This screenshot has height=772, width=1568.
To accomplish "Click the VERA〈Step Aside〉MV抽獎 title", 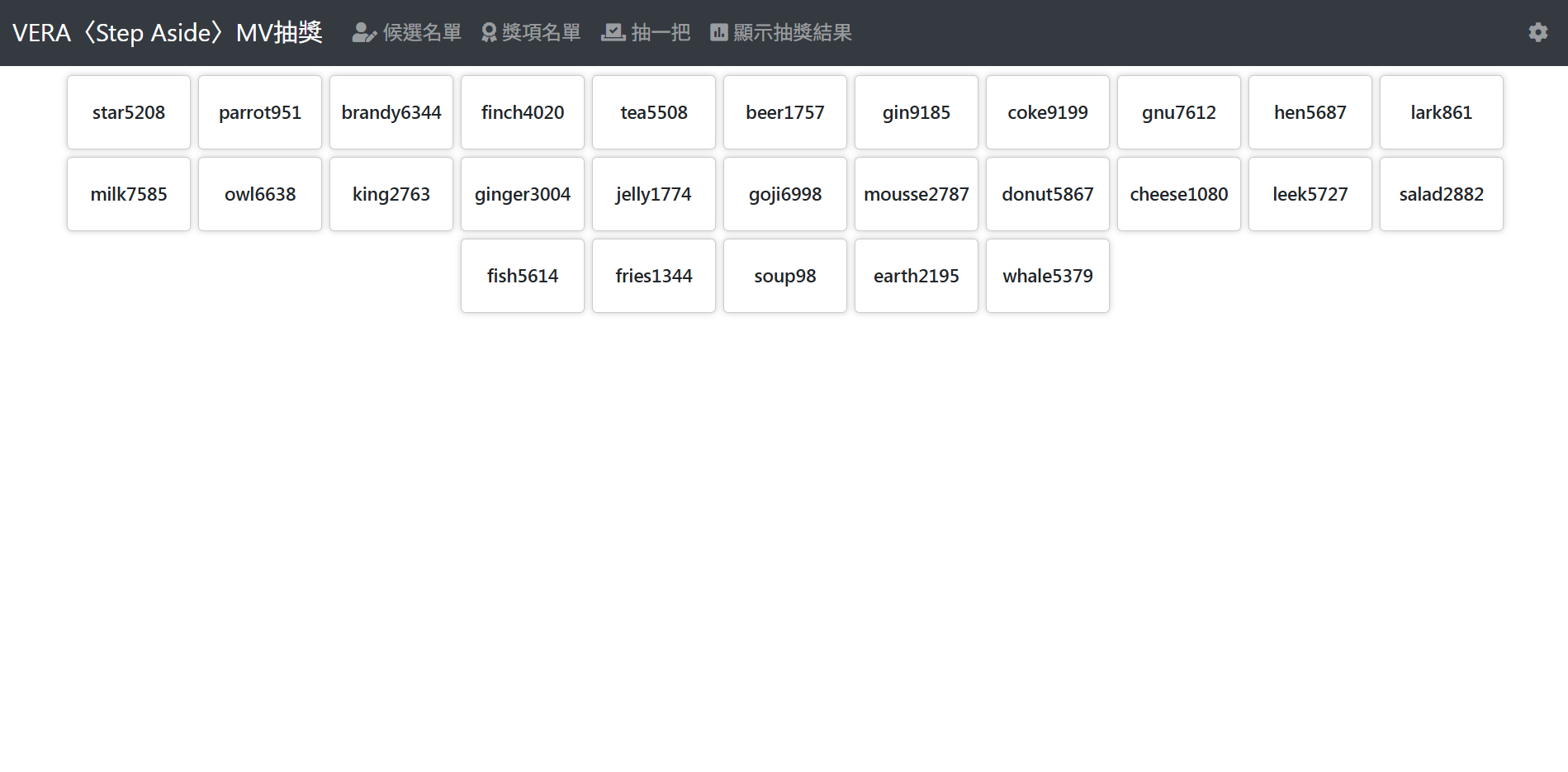I will [167, 32].
